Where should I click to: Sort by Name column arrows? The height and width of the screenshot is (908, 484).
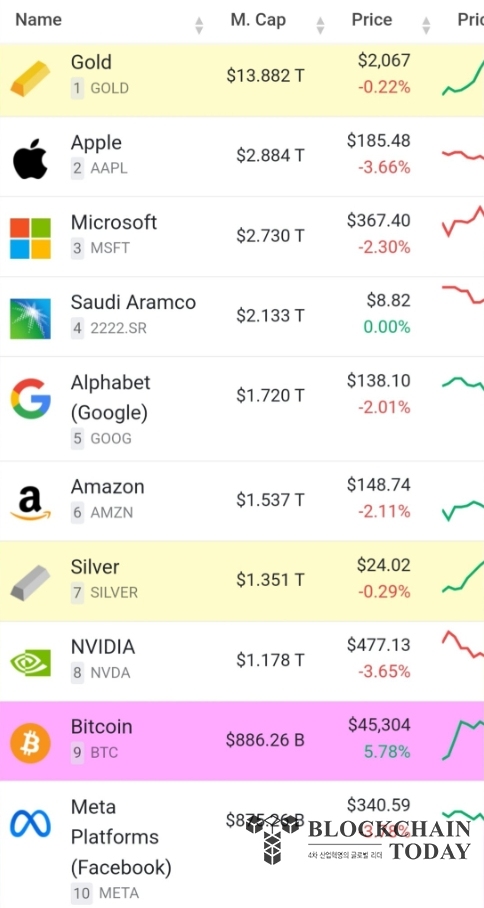click(x=199, y=25)
